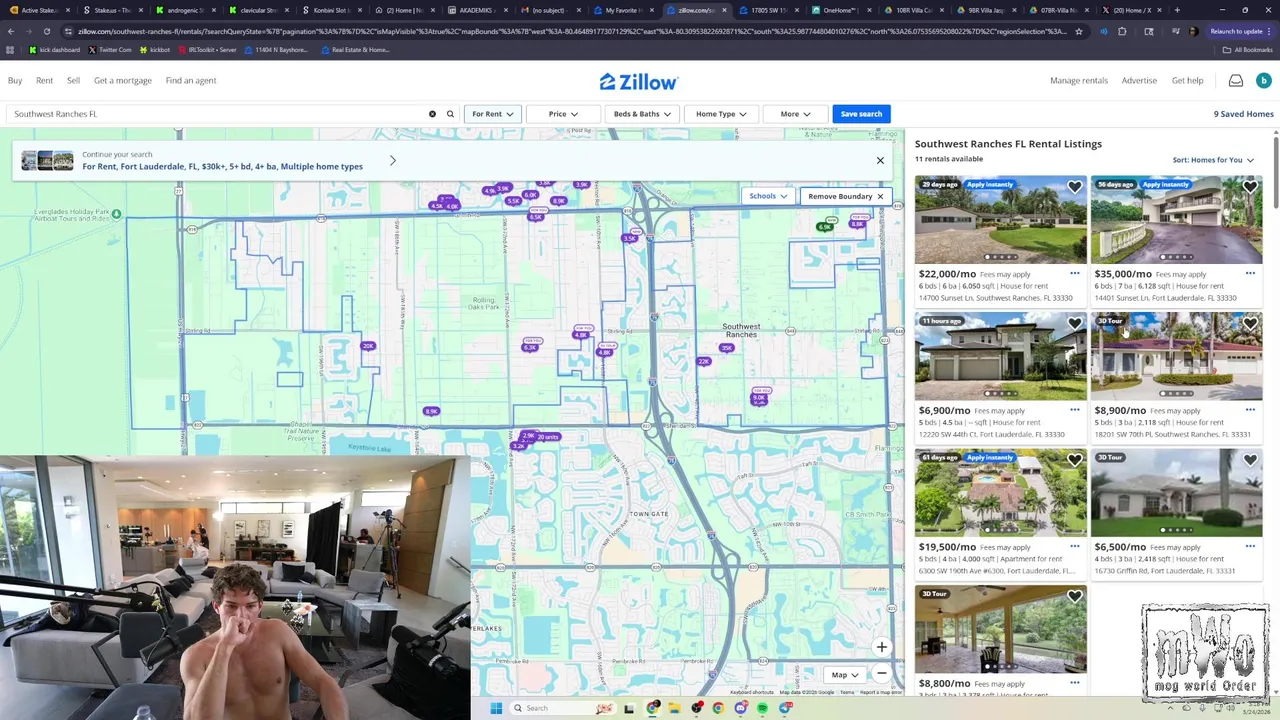Viewport: 1280px width, 720px height.
Task: Open the 9 Saved Homes link
Action: (x=1243, y=114)
